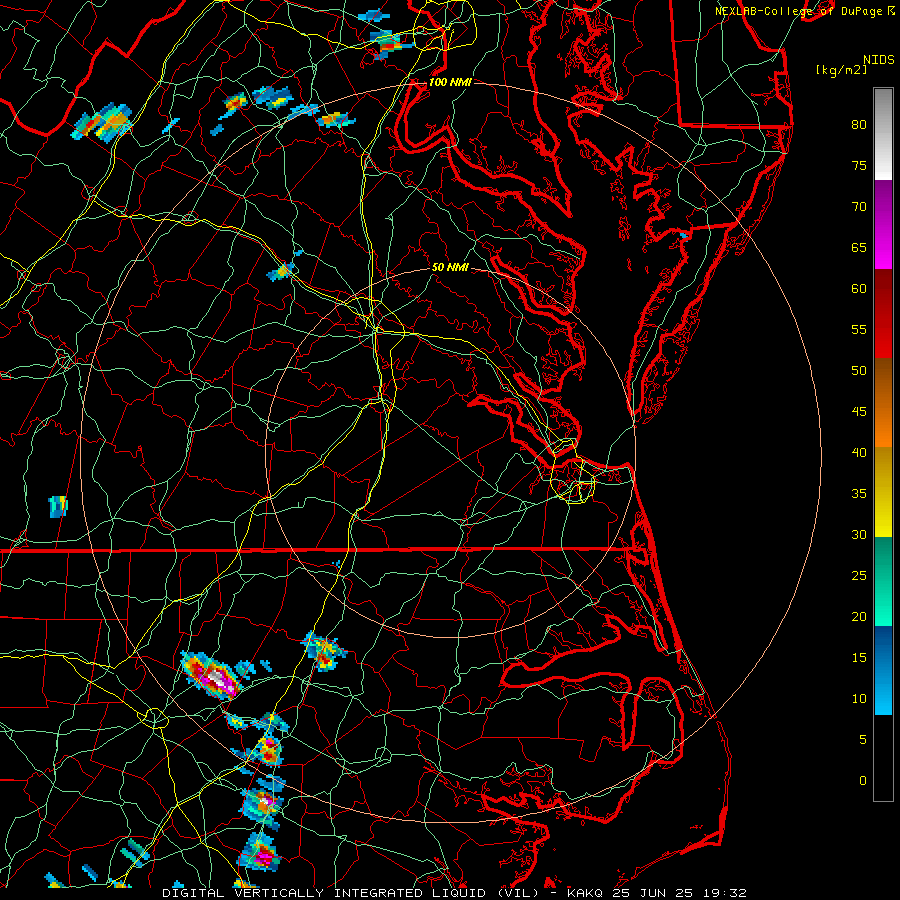Click the scale value 70
This screenshot has width=900, height=900.
click(x=859, y=207)
